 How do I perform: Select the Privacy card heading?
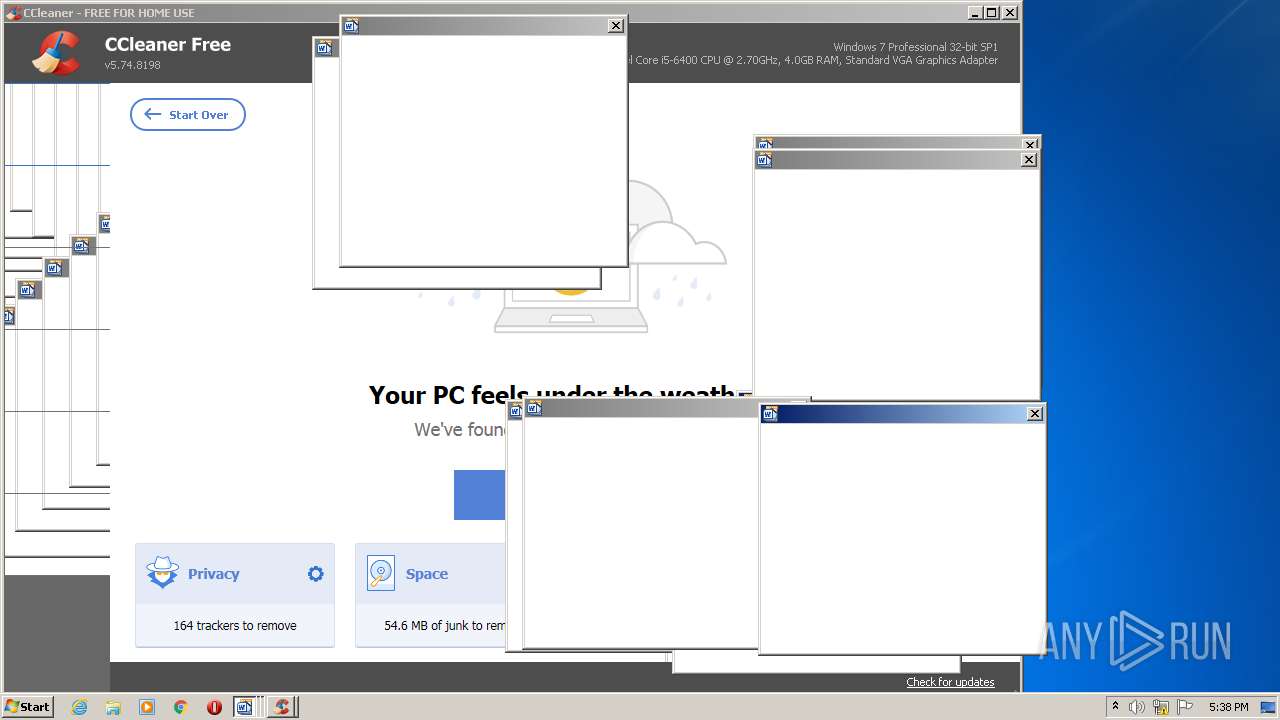[213, 574]
